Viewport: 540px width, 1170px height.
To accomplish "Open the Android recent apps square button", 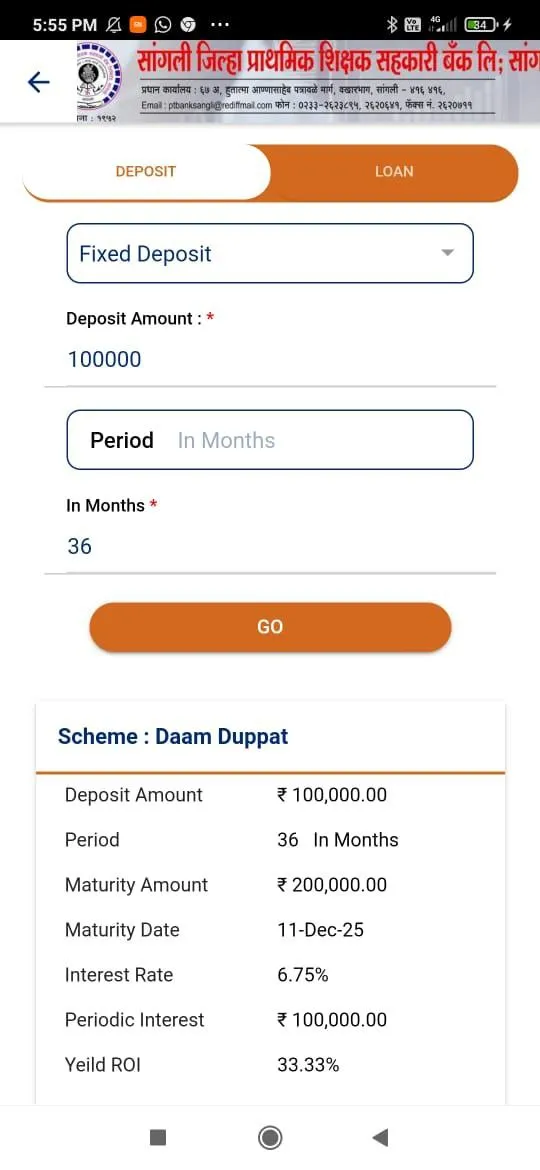I will click(x=157, y=1137).
